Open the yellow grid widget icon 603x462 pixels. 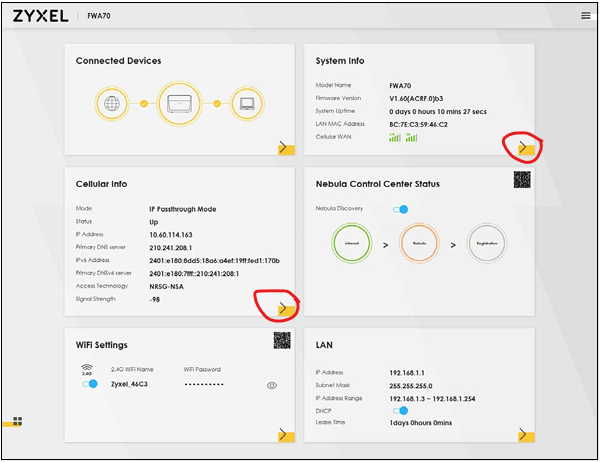(x=18, y=421)
